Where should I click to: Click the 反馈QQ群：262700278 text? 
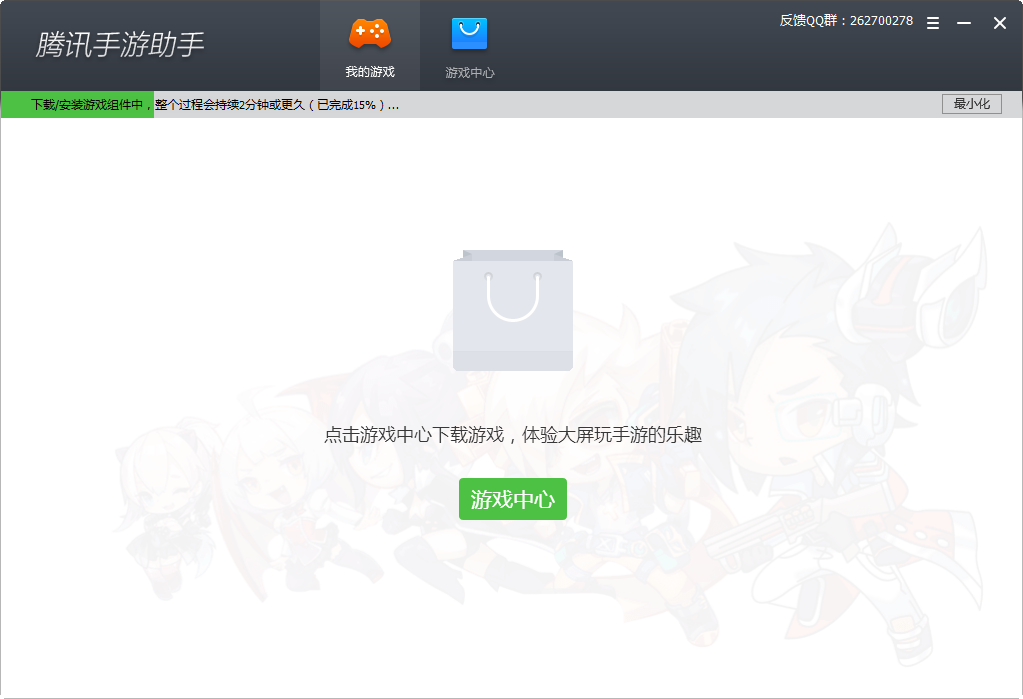tap(846, 21)
